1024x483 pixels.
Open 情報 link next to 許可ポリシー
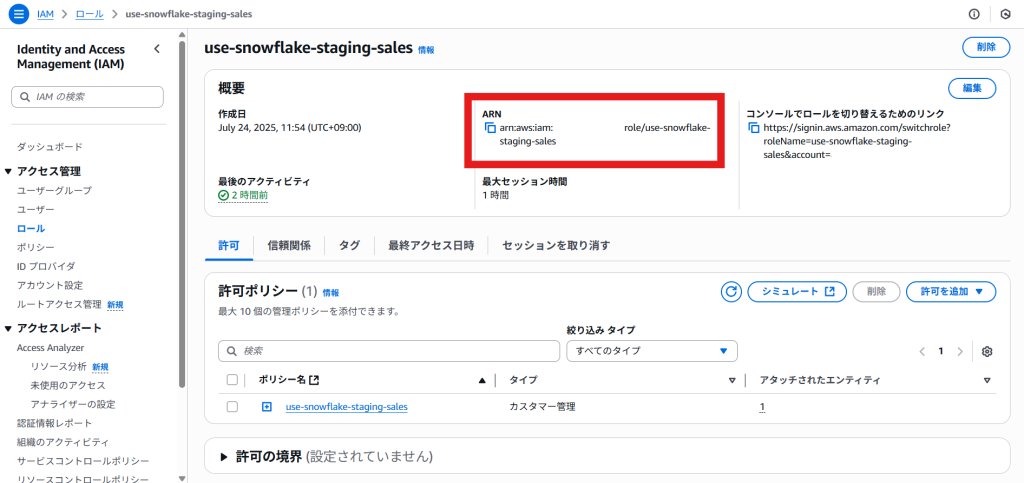pyautogui.click(x=331, y=293)
